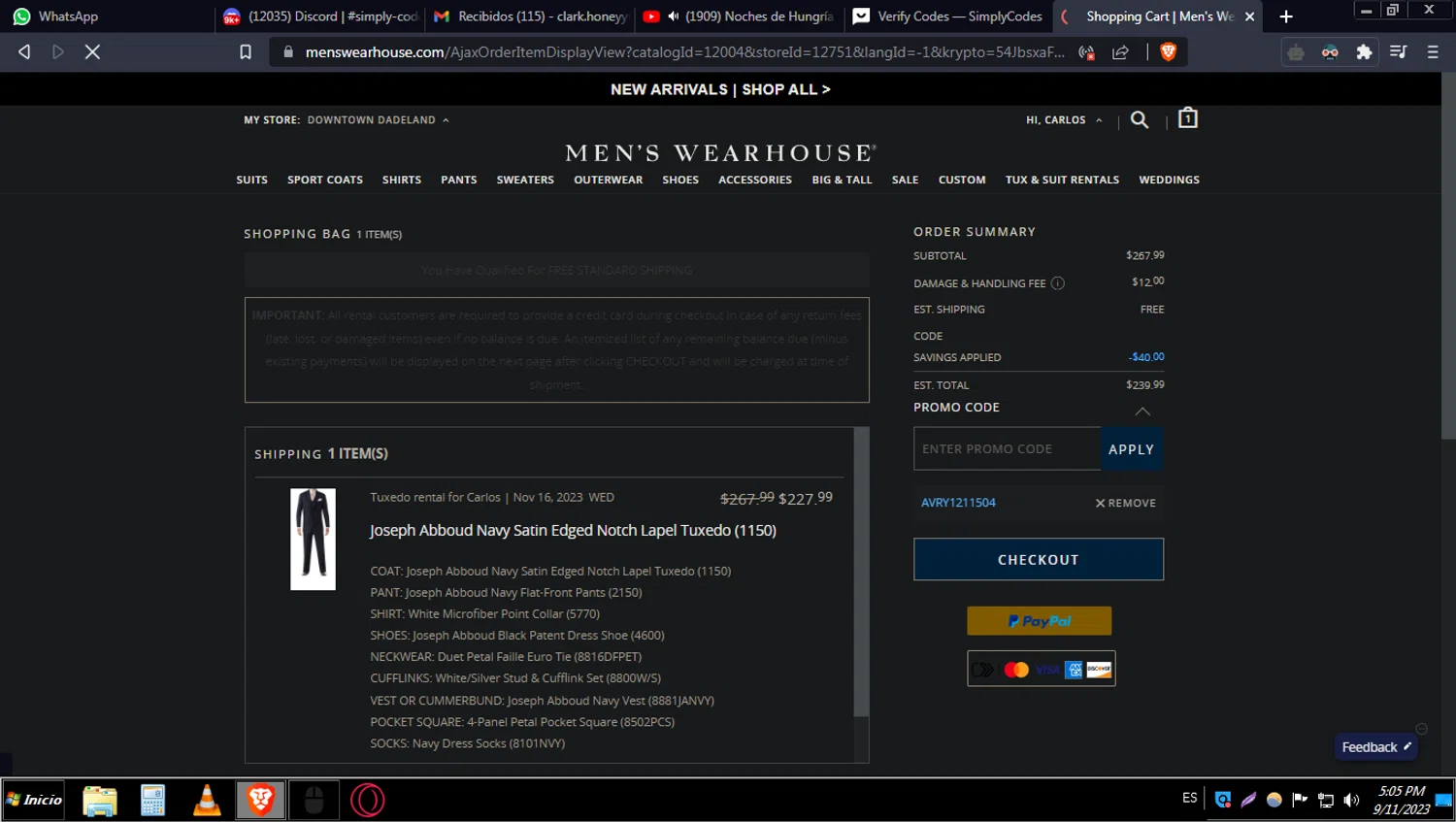This screenshot has height=822, width=1456.
Task: Click the share page icon
Action: pyautogui.click(x=1120, y=52)
